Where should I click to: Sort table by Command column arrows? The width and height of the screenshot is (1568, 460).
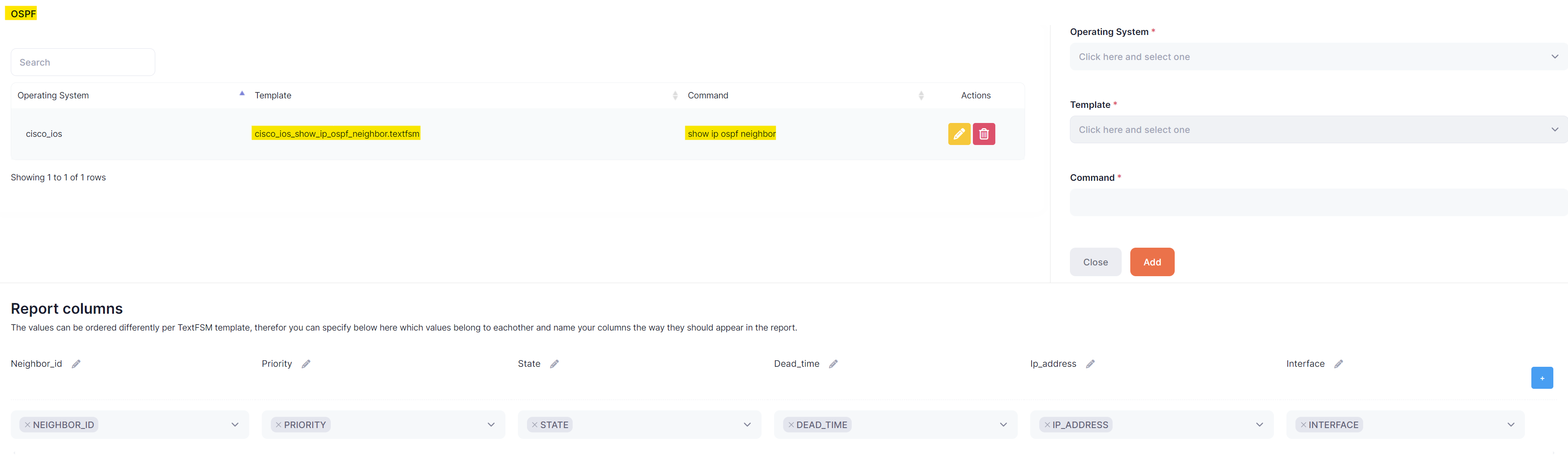(x=921, y=96)
